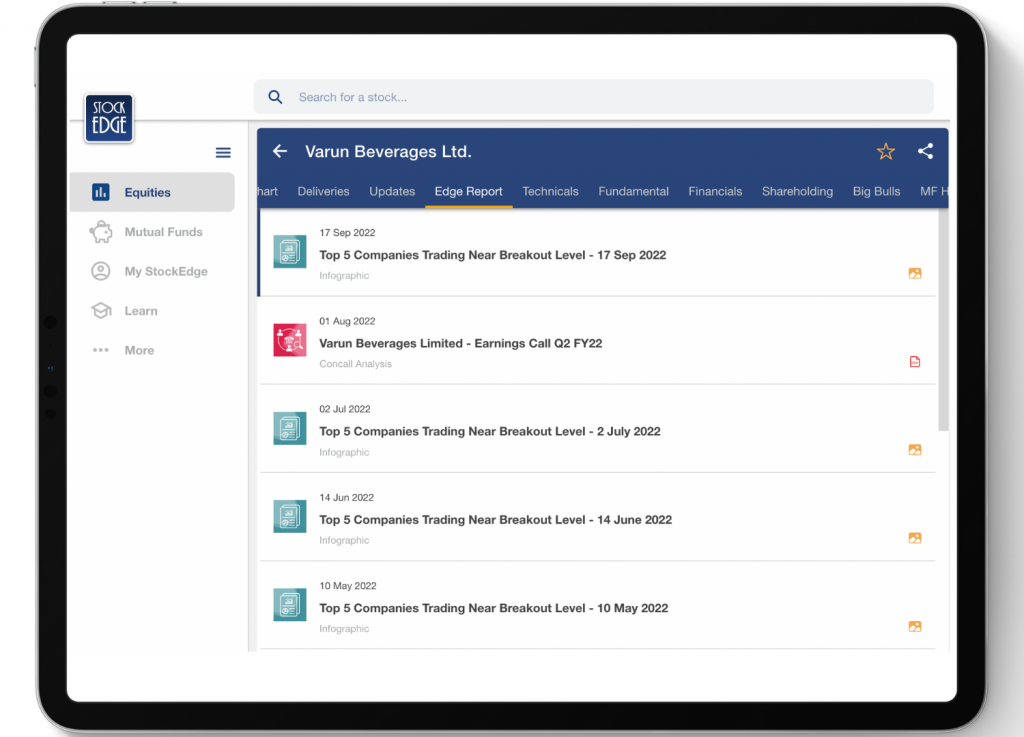The width and height of the screenshot is (1024, 737).
Task: Click the StockEdge logo
Action: tap(109, 118)
